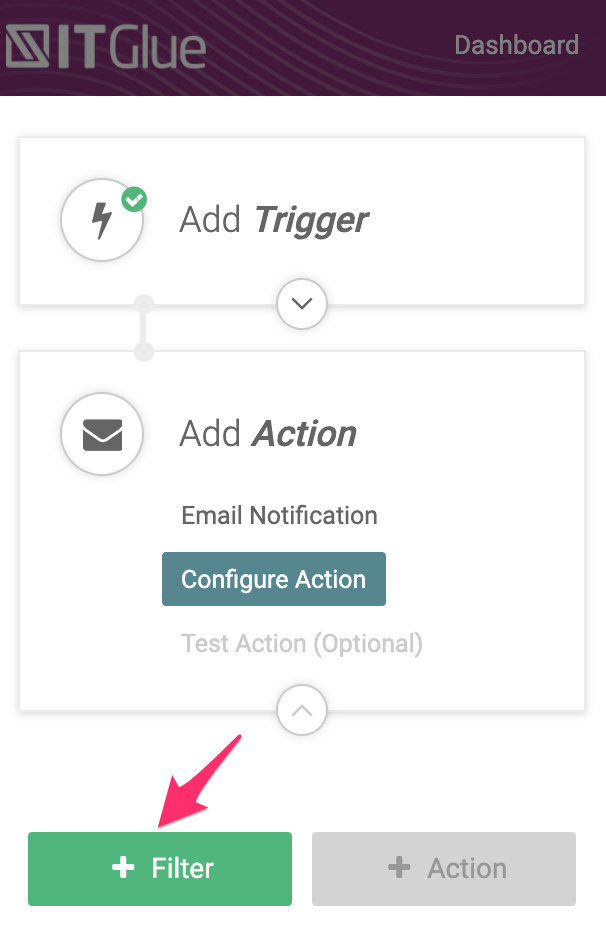The image size is (606, 936).
Task: Click the lightning bolt trigger icon
Action: 102,220
